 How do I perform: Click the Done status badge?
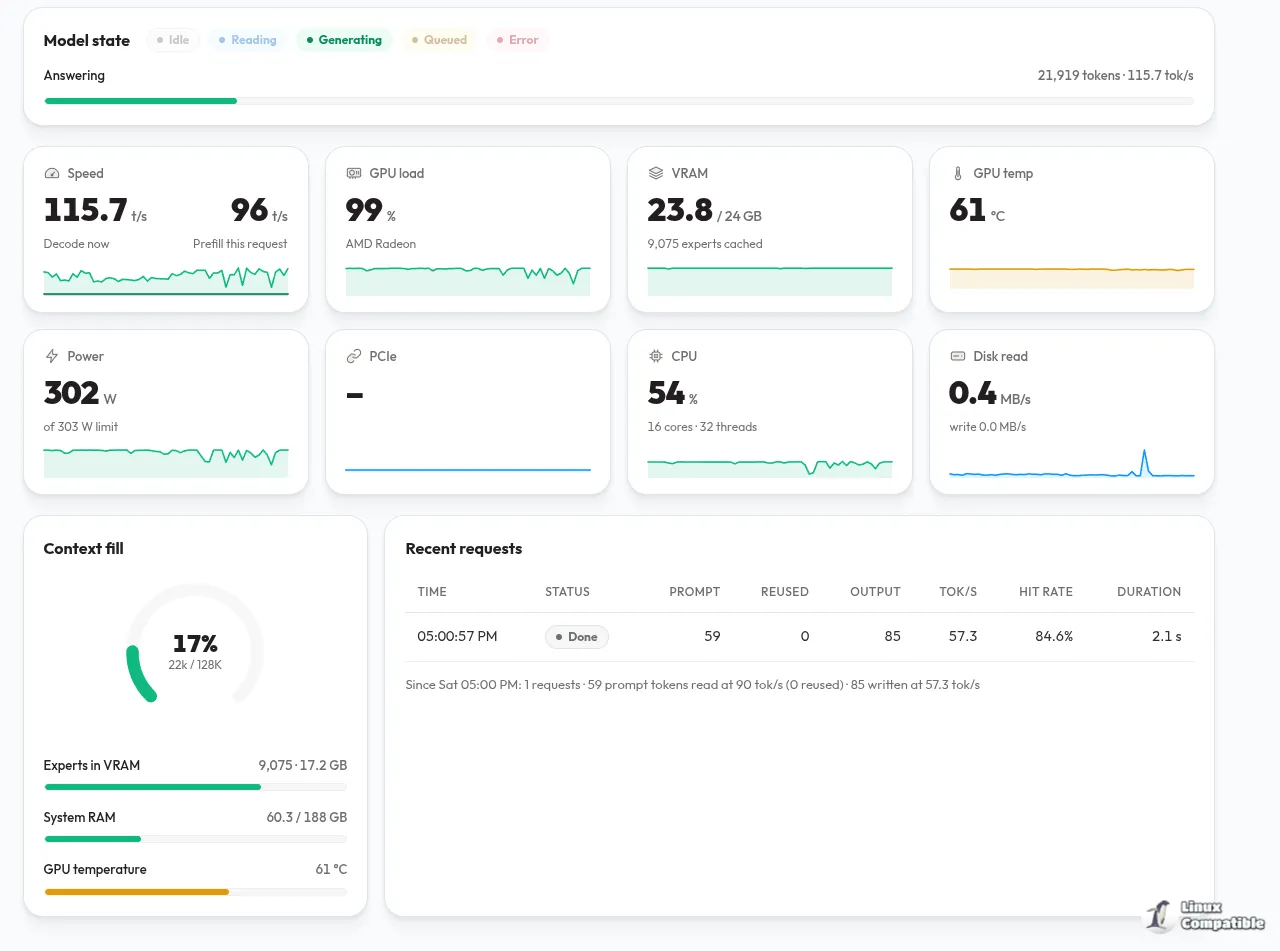coord(577,637)
